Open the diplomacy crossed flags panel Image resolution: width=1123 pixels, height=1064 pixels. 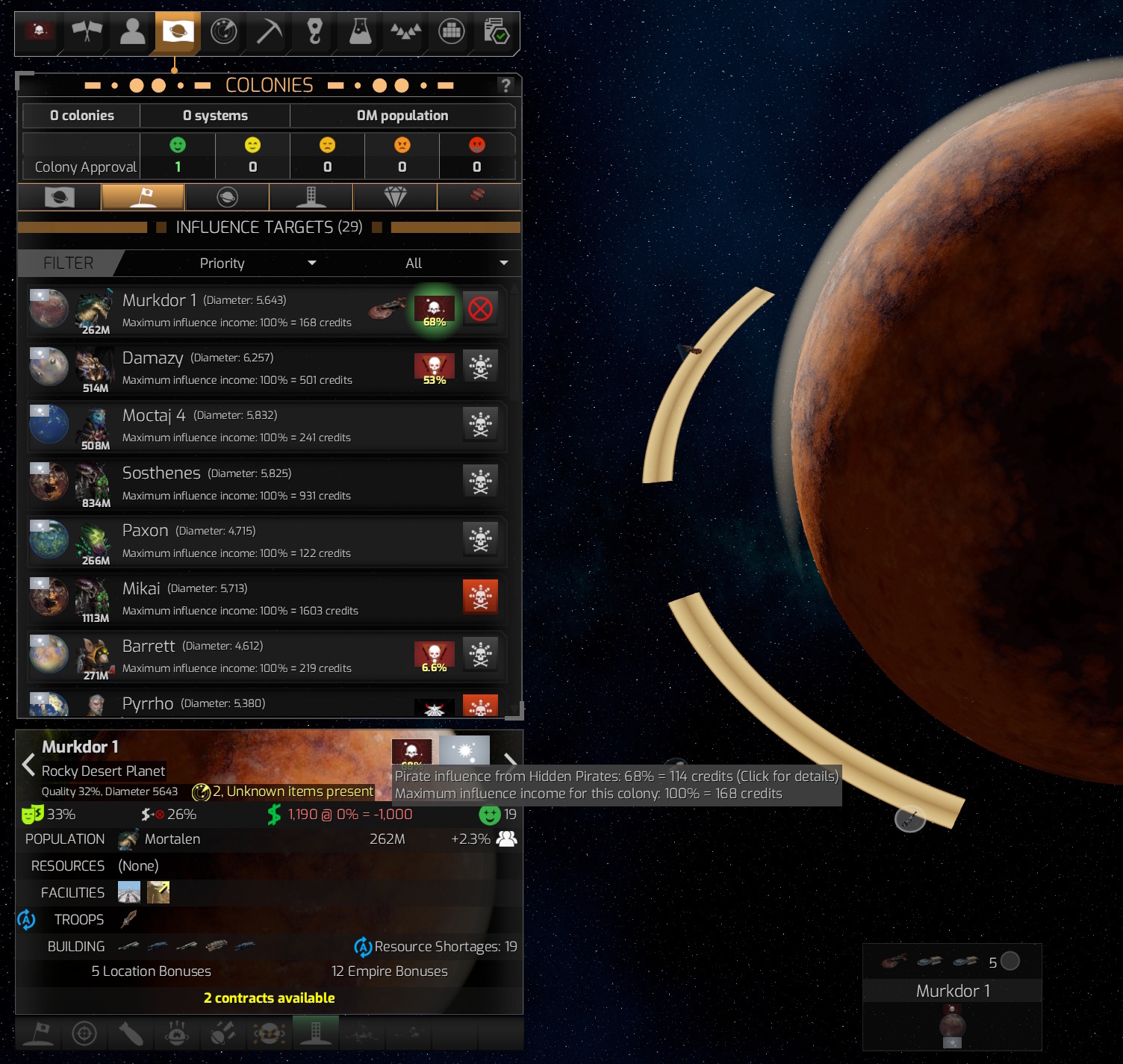click(87, 32)
